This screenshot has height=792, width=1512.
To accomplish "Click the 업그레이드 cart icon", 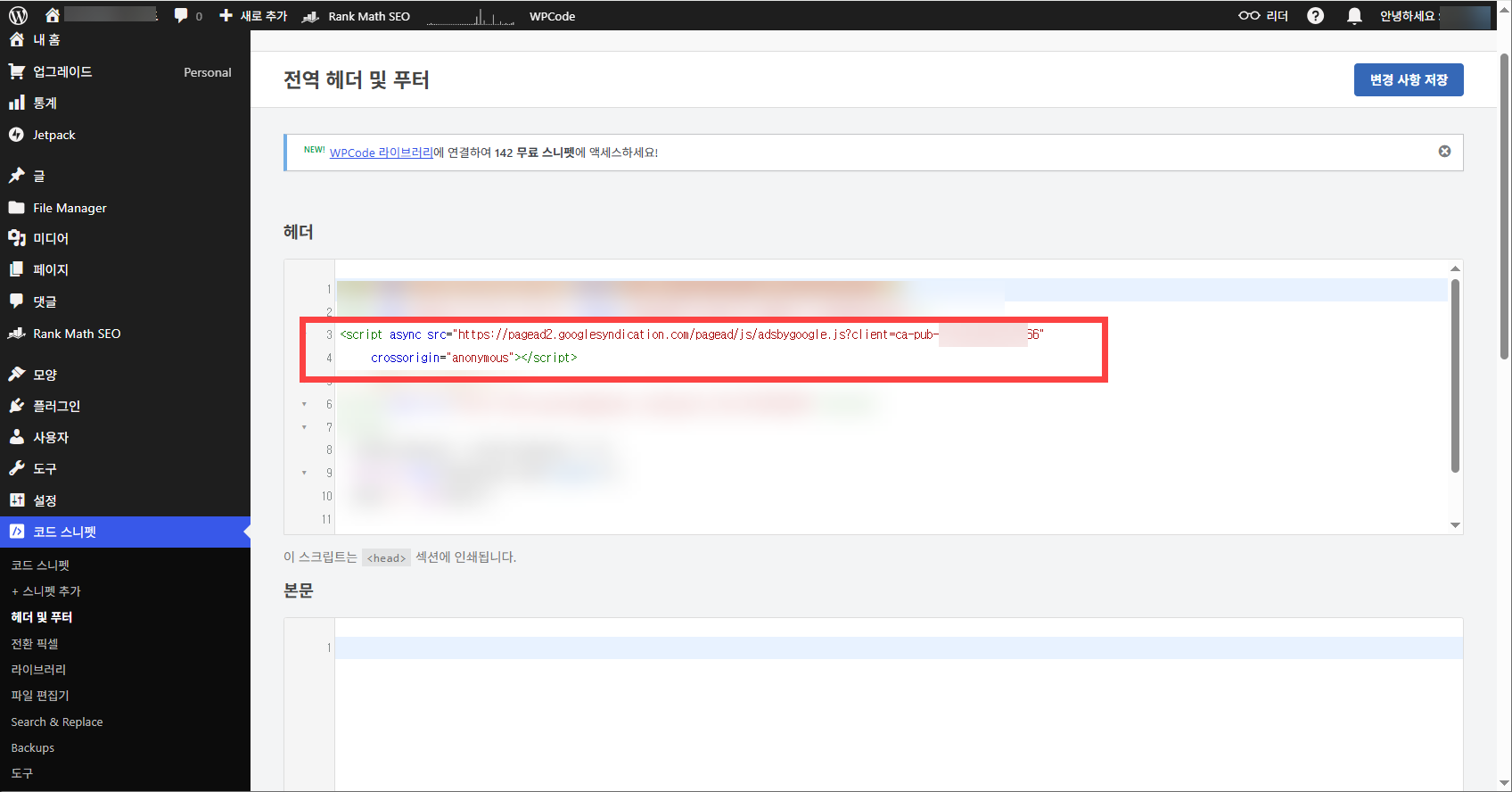I will [x=16, y=71].
